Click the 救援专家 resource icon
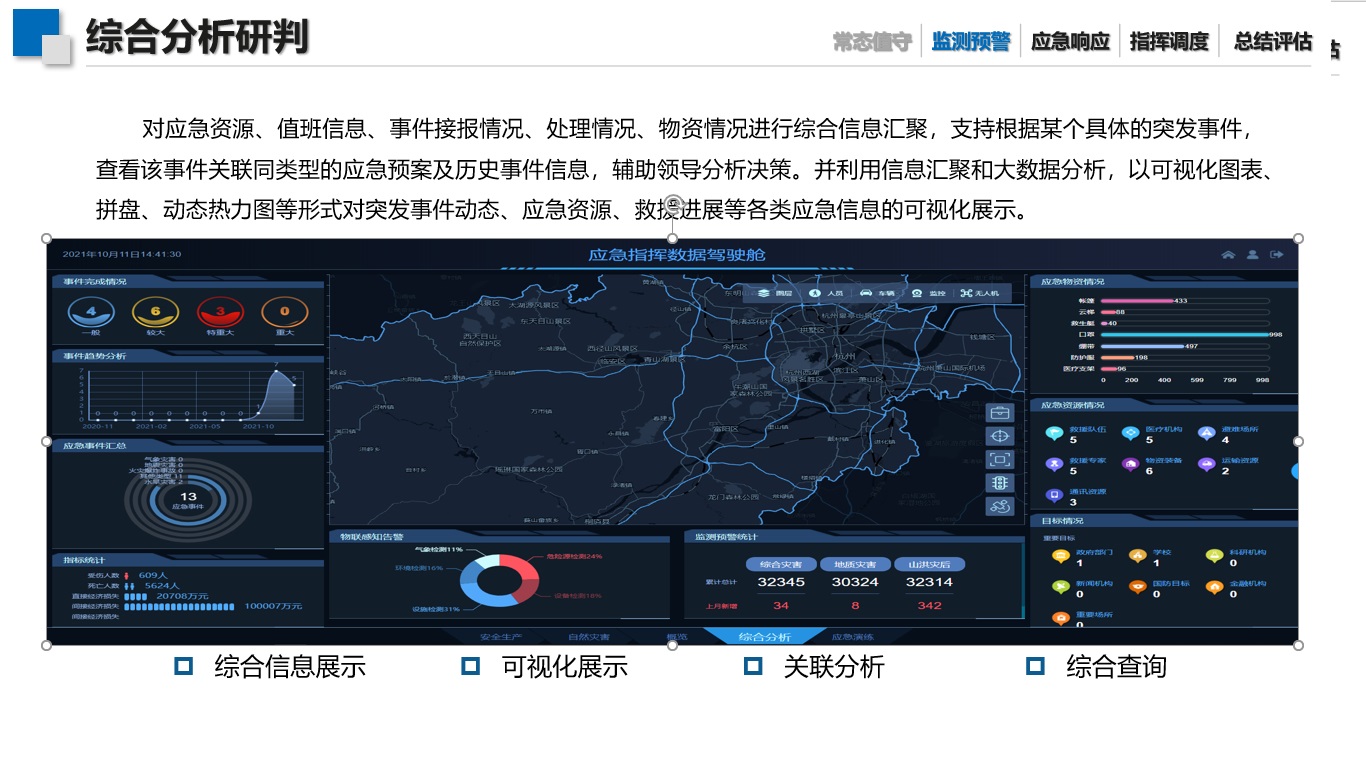This screenshot has height=763, width=1366. coord(1054,464)
